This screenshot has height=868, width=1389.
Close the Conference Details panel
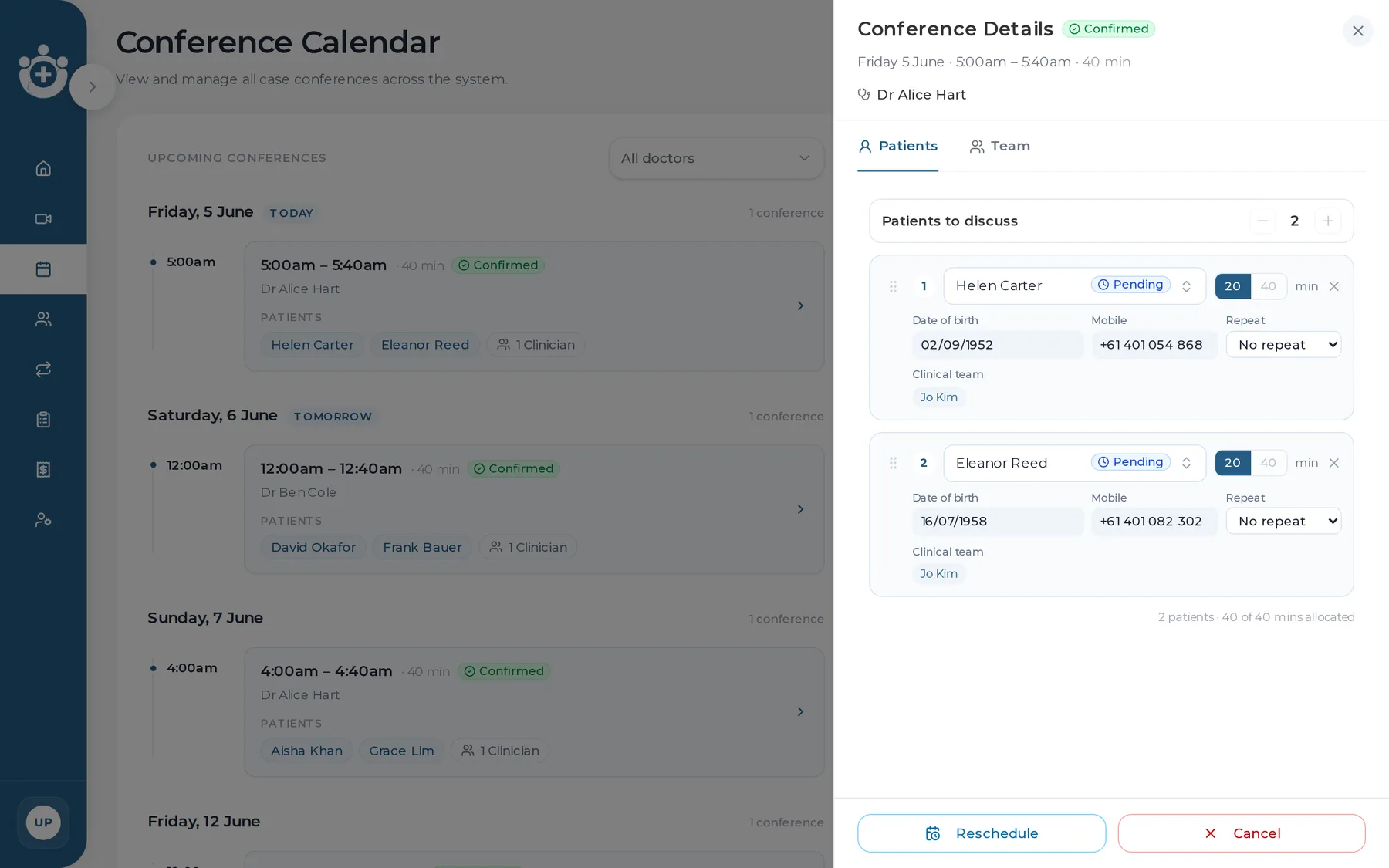[1358, 31]
